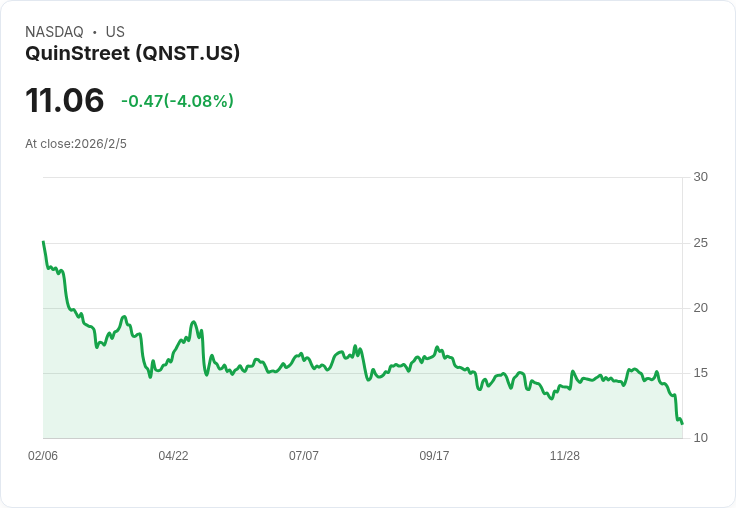Click the US market label
736x508 pixels.
[x=115, y=32]
